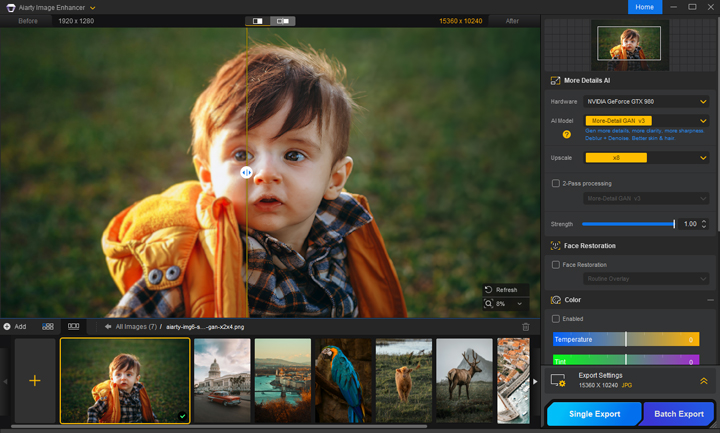The image size is (720, 433).
Task: Select the After label tab
Action: tap(512, 21)
